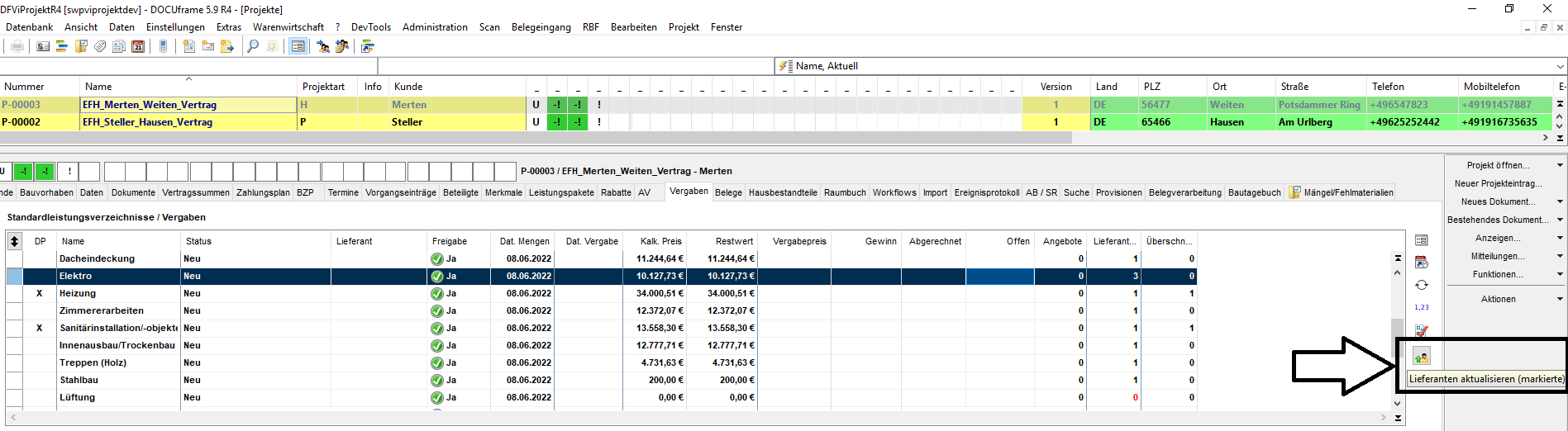Click the Neues Dokument button
This screenshot has width=1568, height=431.
point(1498,201)
